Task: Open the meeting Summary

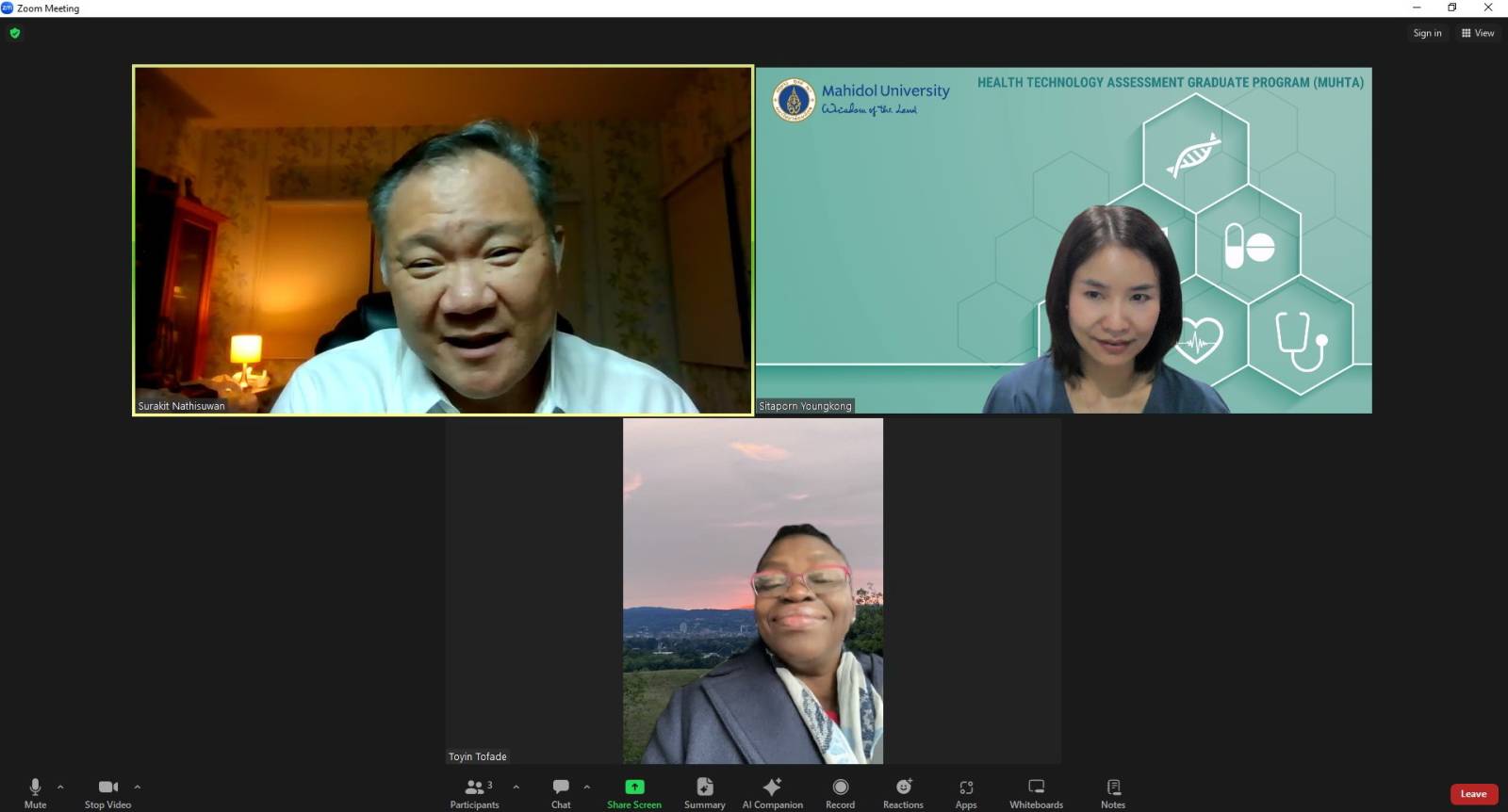Action: click(704, 793)
